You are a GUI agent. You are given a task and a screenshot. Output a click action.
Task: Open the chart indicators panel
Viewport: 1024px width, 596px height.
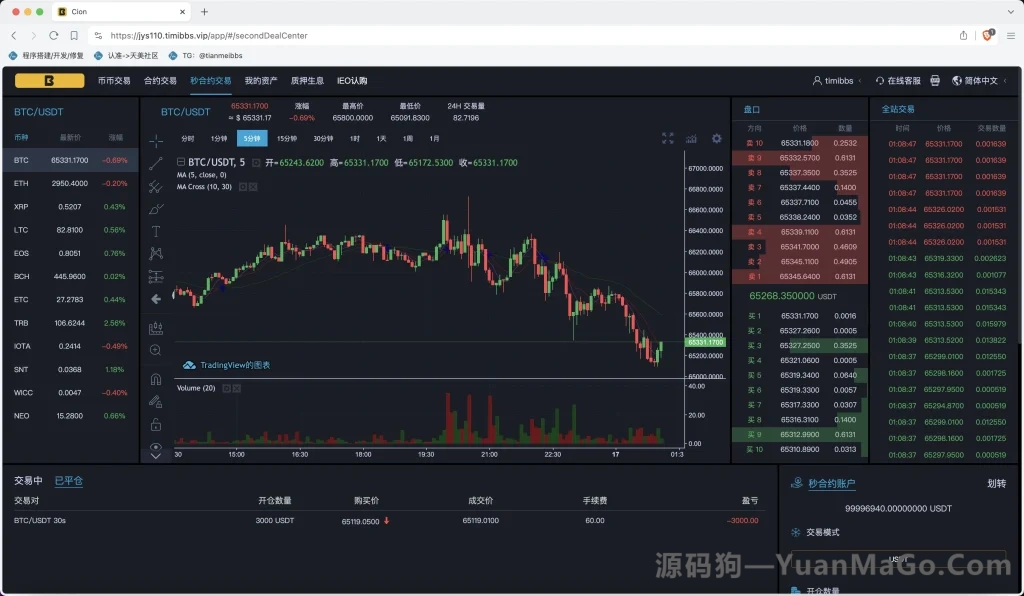(x=691, y=139)
